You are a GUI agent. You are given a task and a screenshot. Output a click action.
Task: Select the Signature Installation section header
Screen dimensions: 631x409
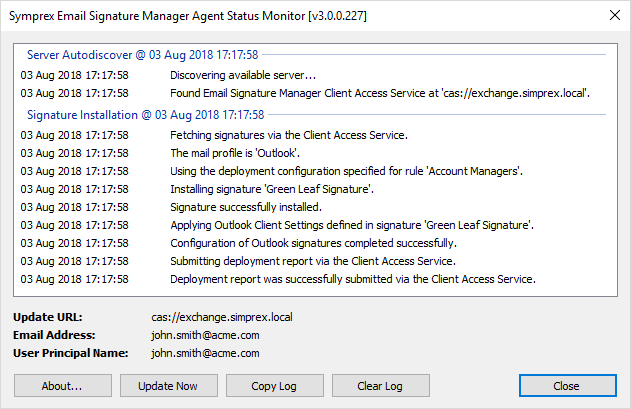point(146,114)
